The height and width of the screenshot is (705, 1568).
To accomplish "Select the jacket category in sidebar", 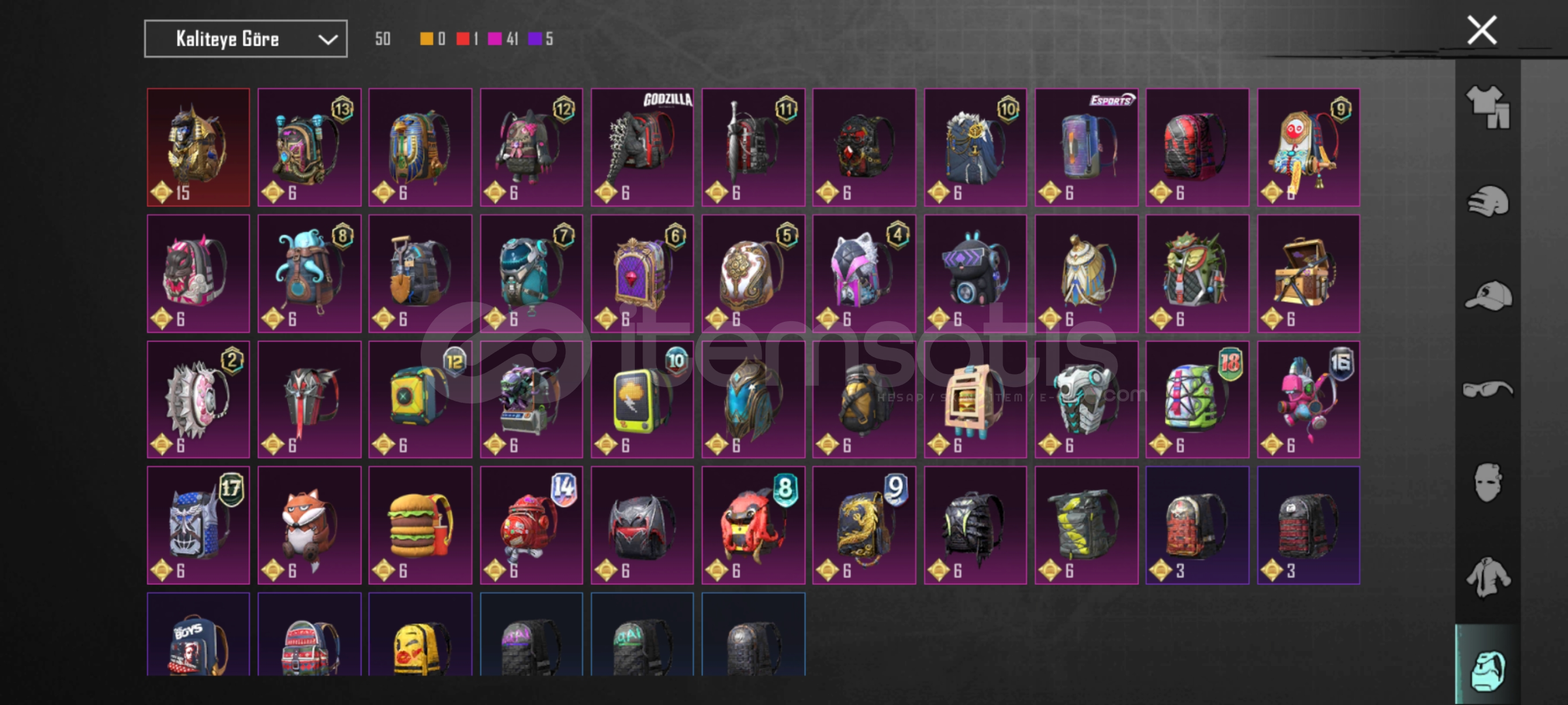I will (1488, 577).
